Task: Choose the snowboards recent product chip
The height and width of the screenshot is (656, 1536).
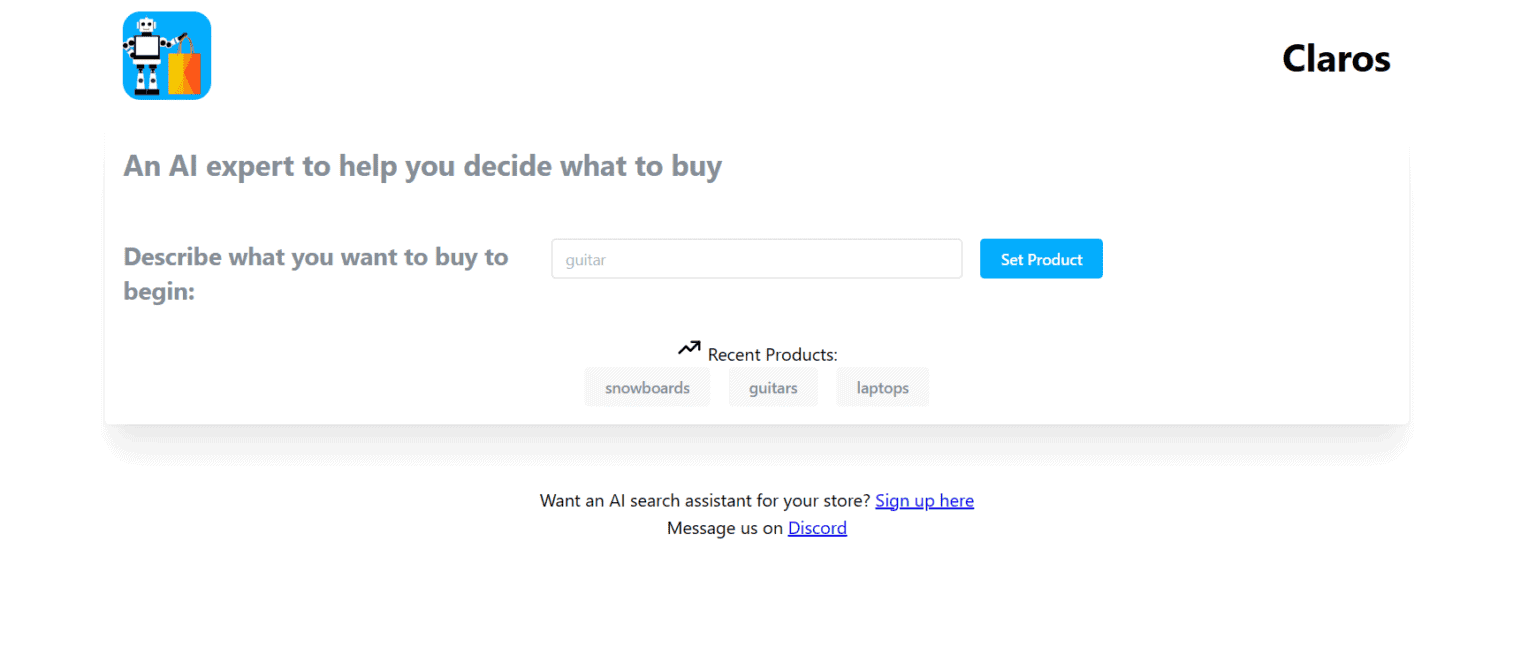Action: coord(647,388)
